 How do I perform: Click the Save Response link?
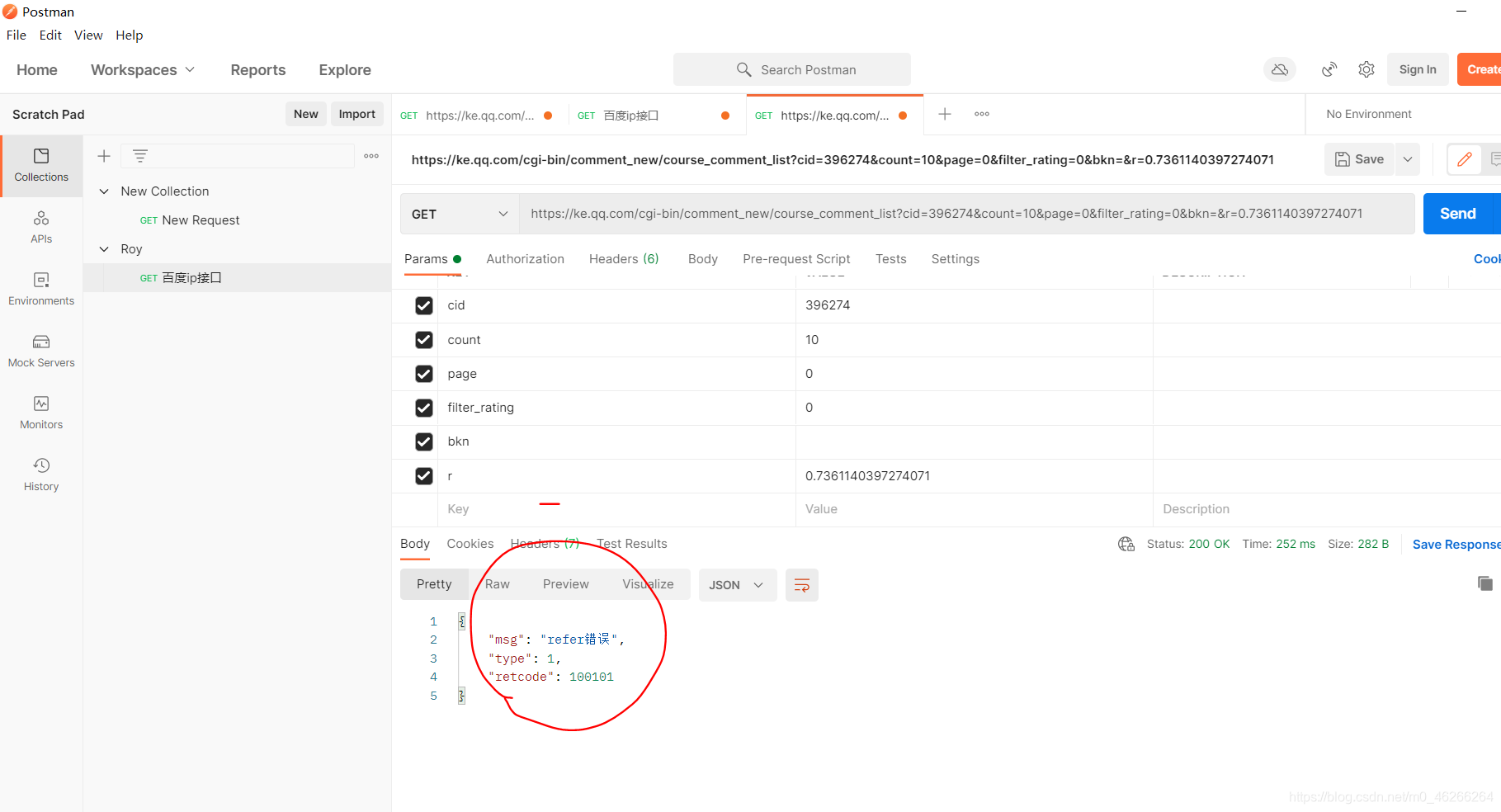tap(1456, 544)
